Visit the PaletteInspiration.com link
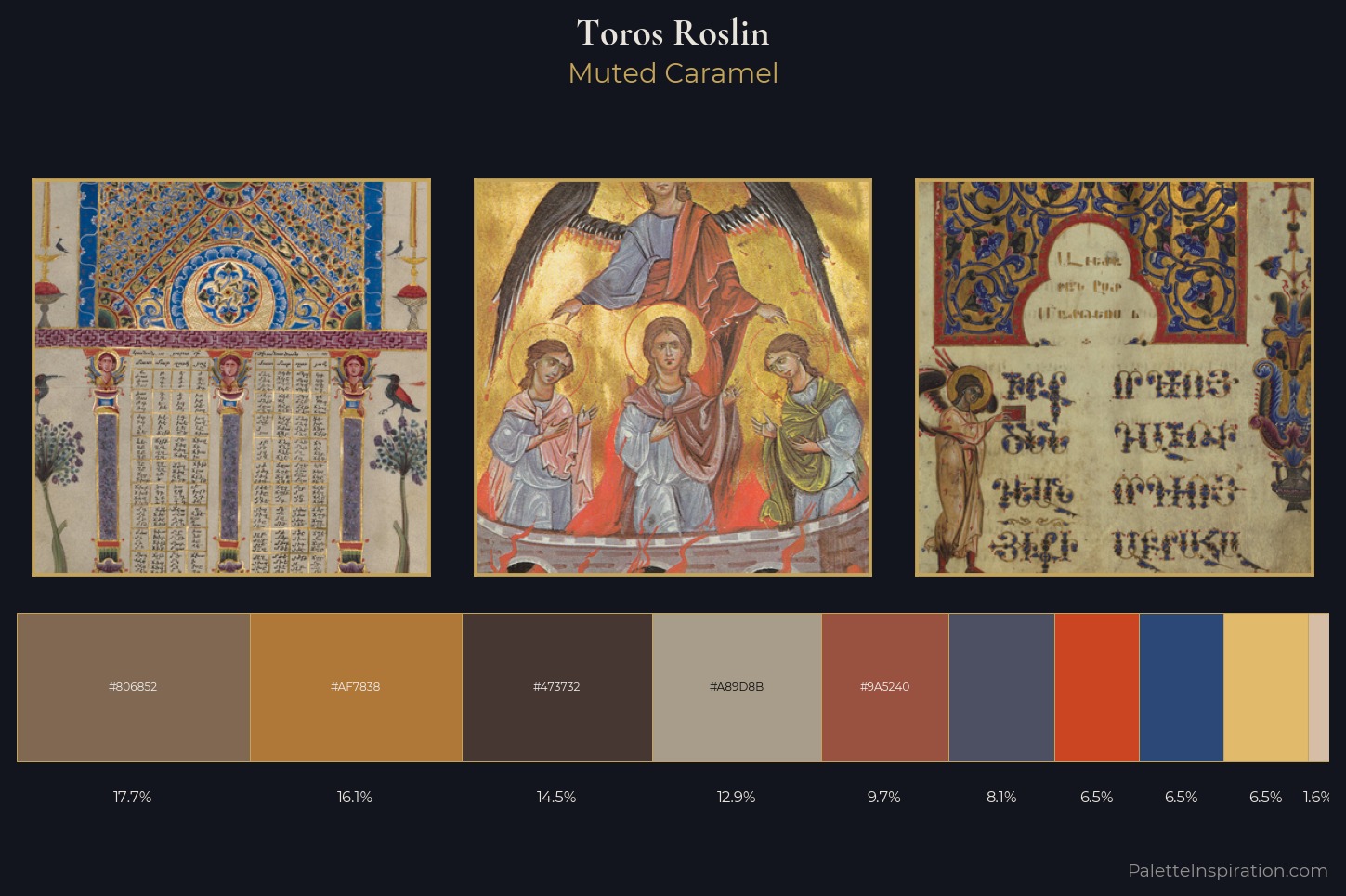The height and width of the screenshot is (896, 1346). (x=1228, y=870)
